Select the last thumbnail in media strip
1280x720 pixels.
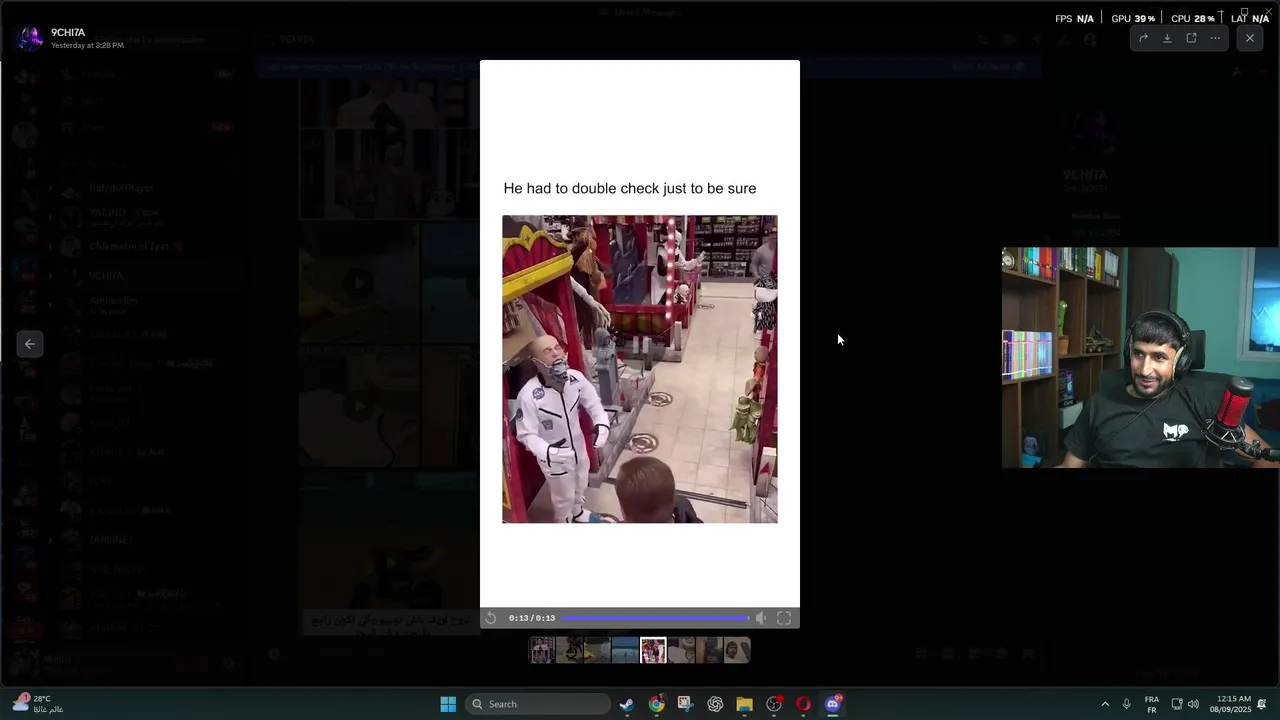(737, 651)
